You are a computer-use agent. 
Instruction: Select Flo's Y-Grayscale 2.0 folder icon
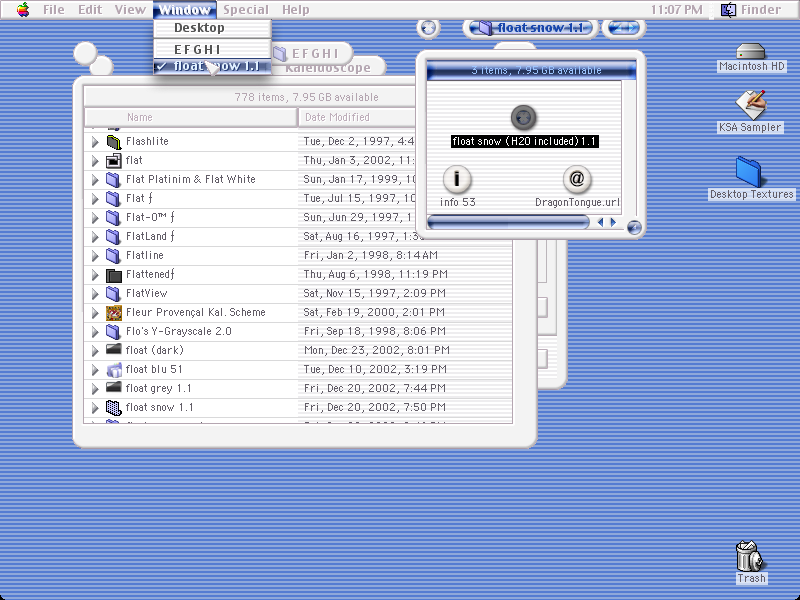114,332
